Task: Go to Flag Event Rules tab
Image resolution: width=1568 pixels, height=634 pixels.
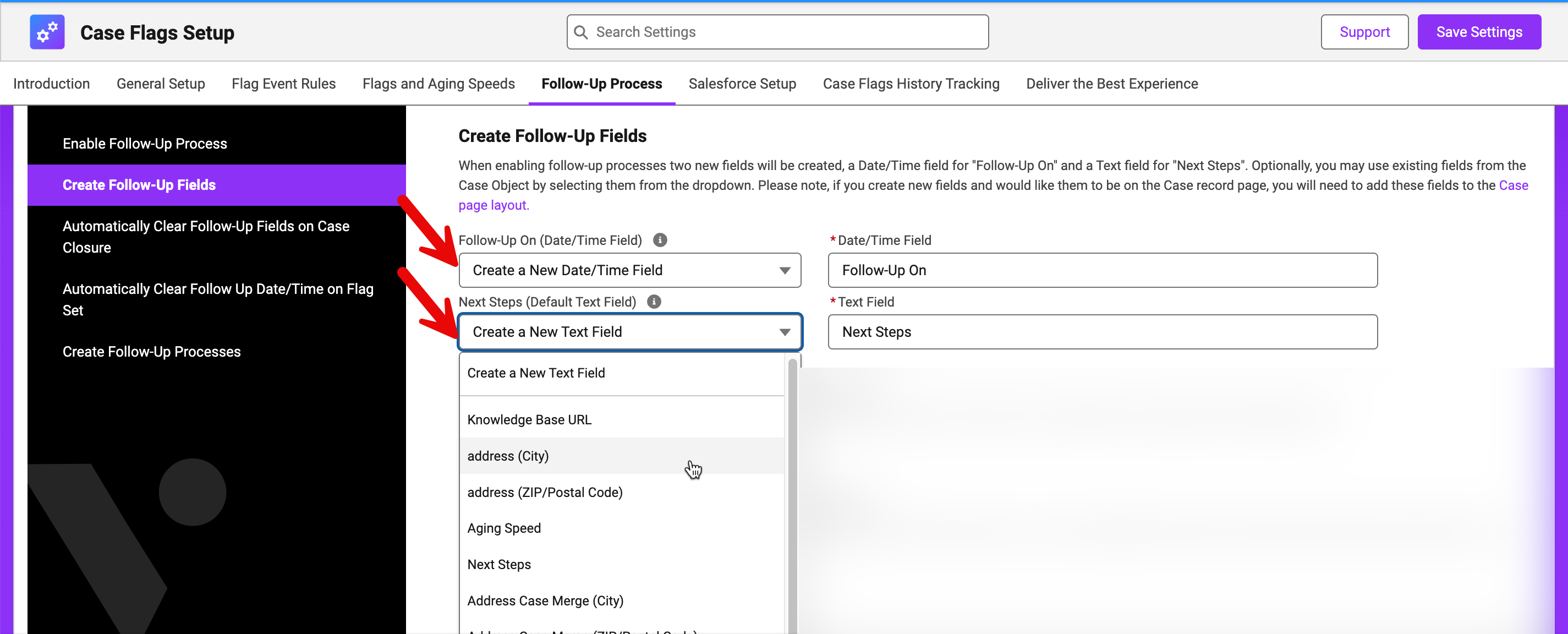Action: [x=284, y=84]
